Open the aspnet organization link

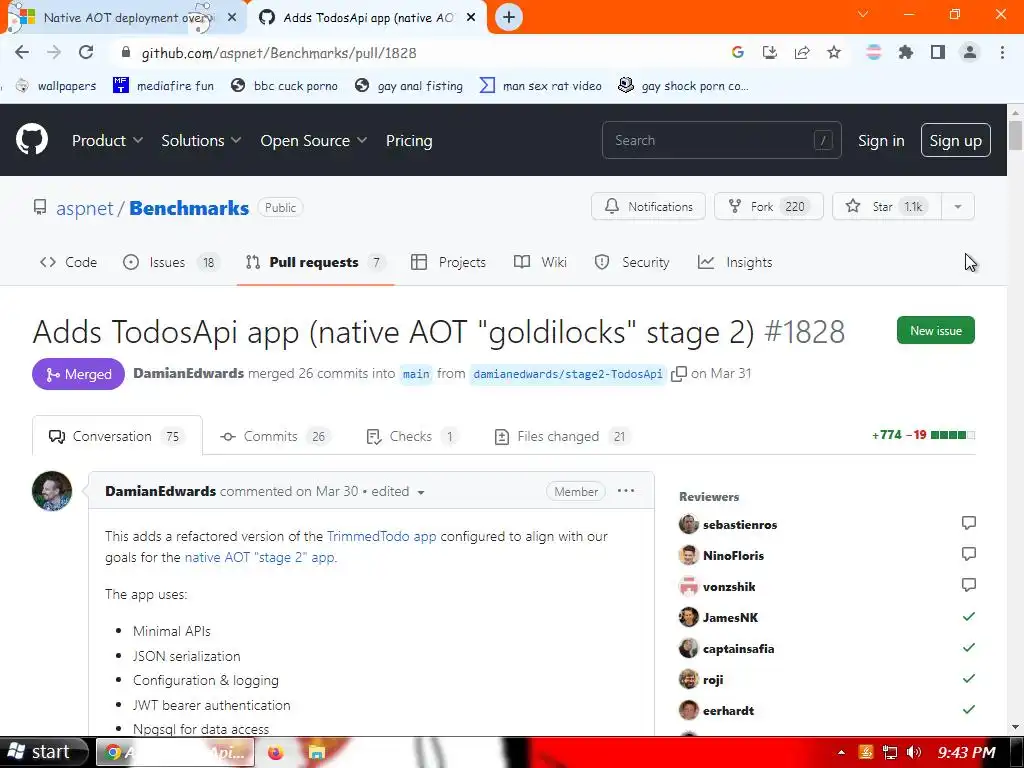point(85,208)
